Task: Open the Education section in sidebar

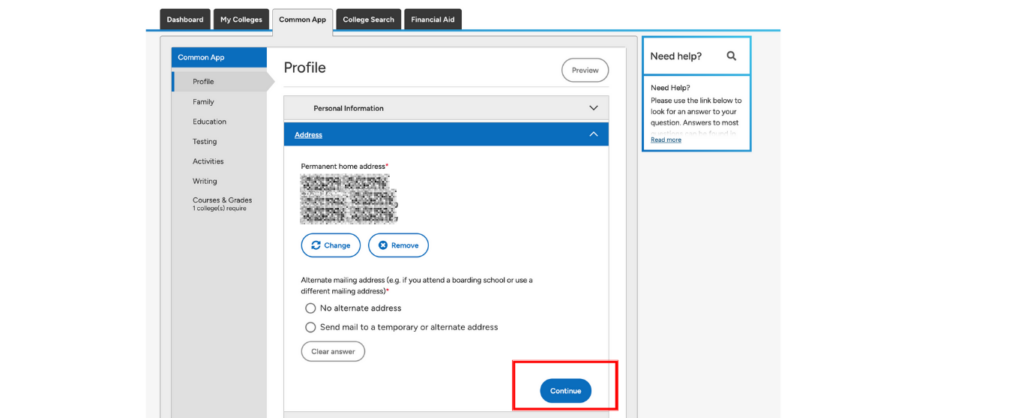Action: [x=209, y=121]
